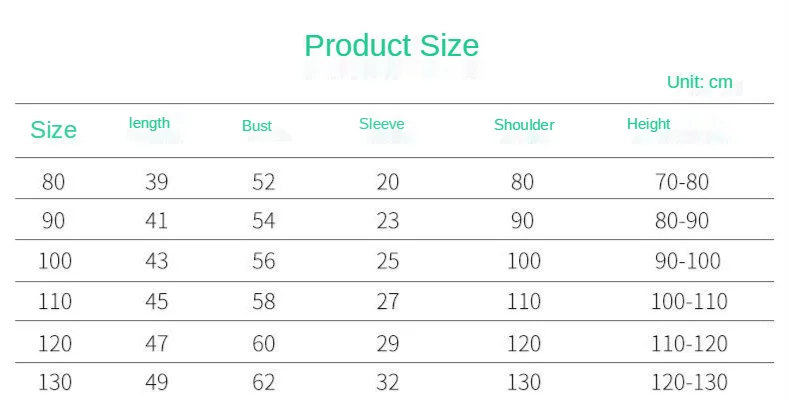Screen dimensions: 789x400
Task: Select the length column header
Action: (x=149, y=123)
